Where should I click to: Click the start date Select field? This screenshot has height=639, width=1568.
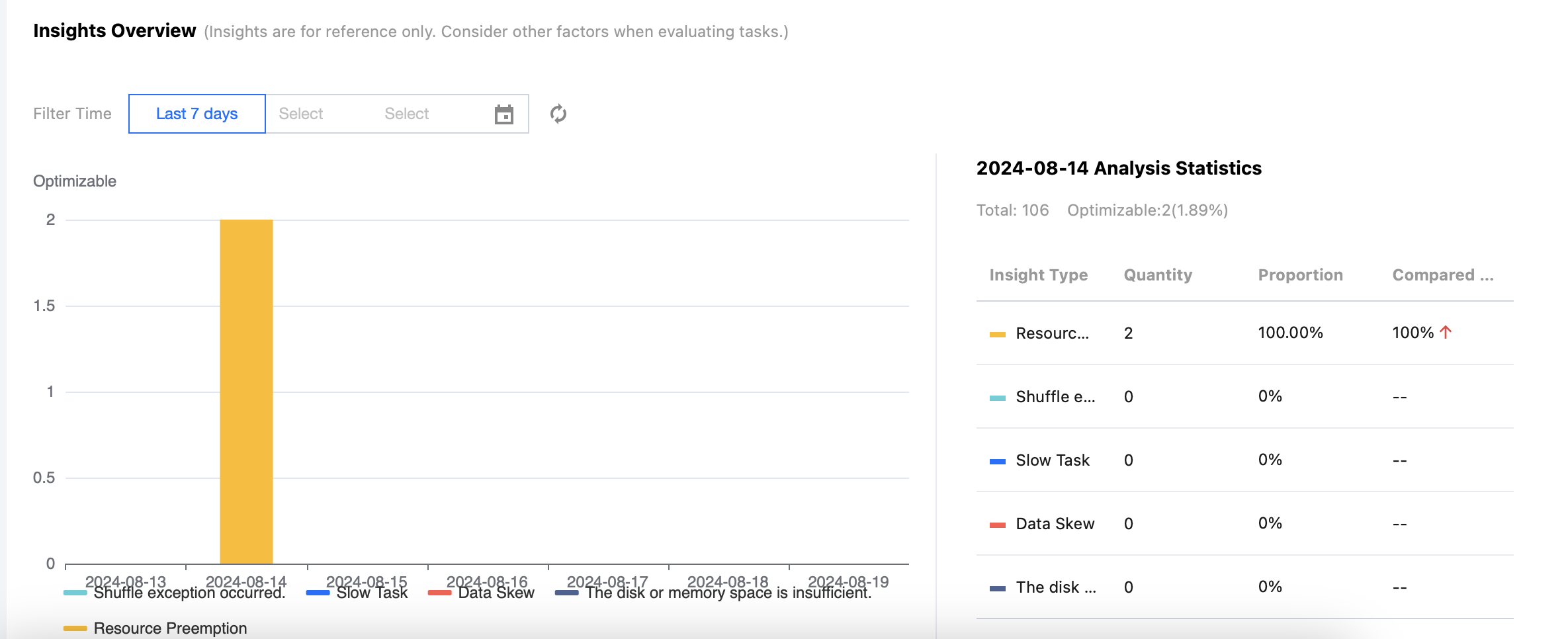301,114
